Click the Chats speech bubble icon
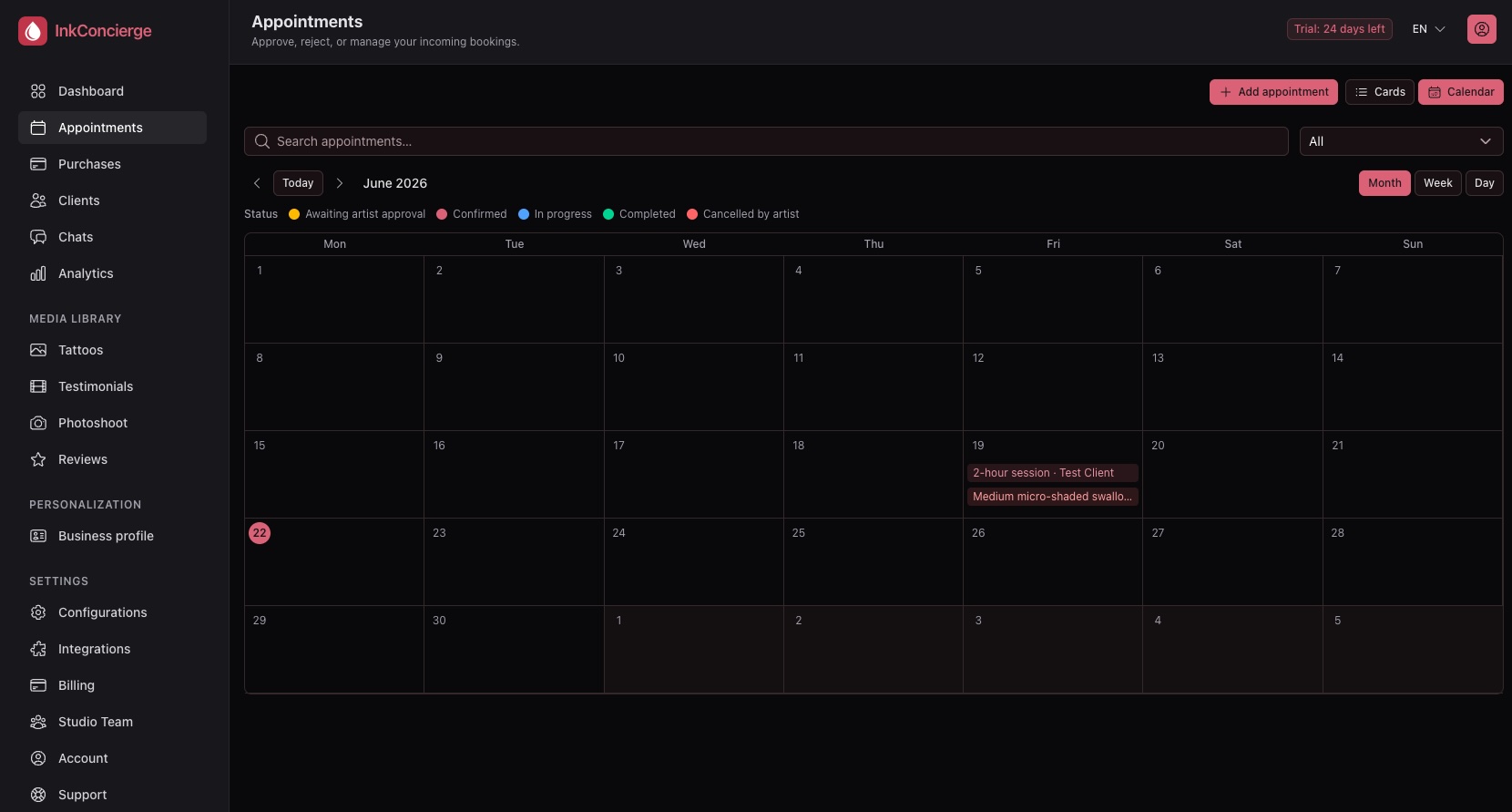 [x=38, y=237]
